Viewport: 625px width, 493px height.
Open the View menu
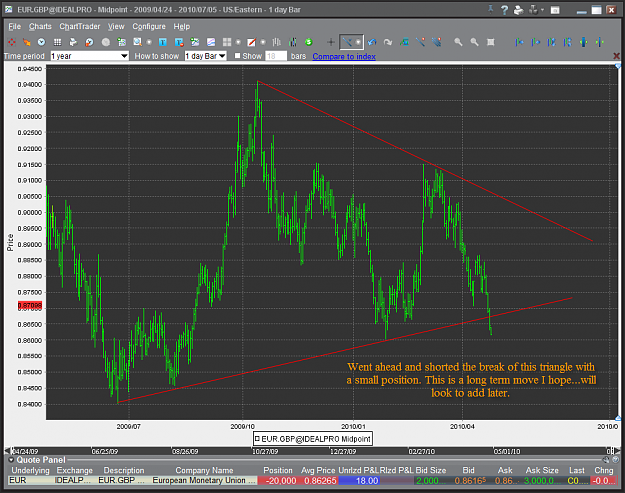116,27
